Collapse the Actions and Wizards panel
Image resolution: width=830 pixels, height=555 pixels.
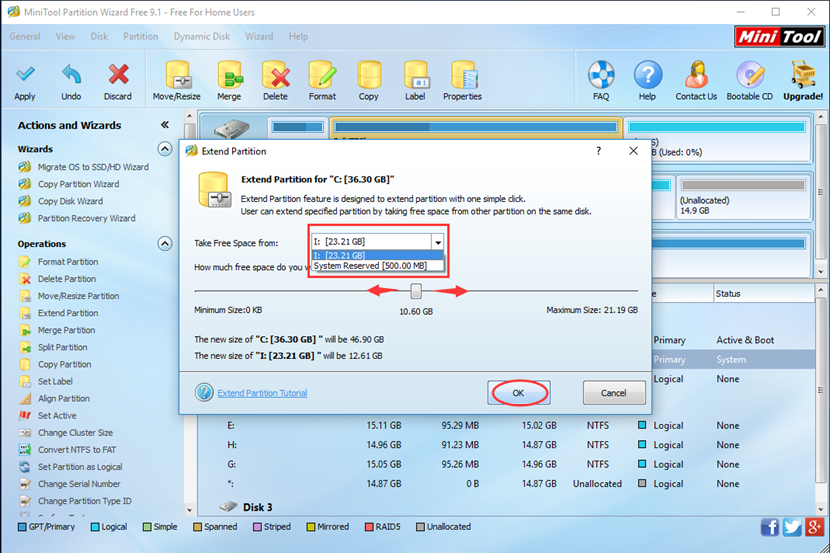click(x=165, y=125)
